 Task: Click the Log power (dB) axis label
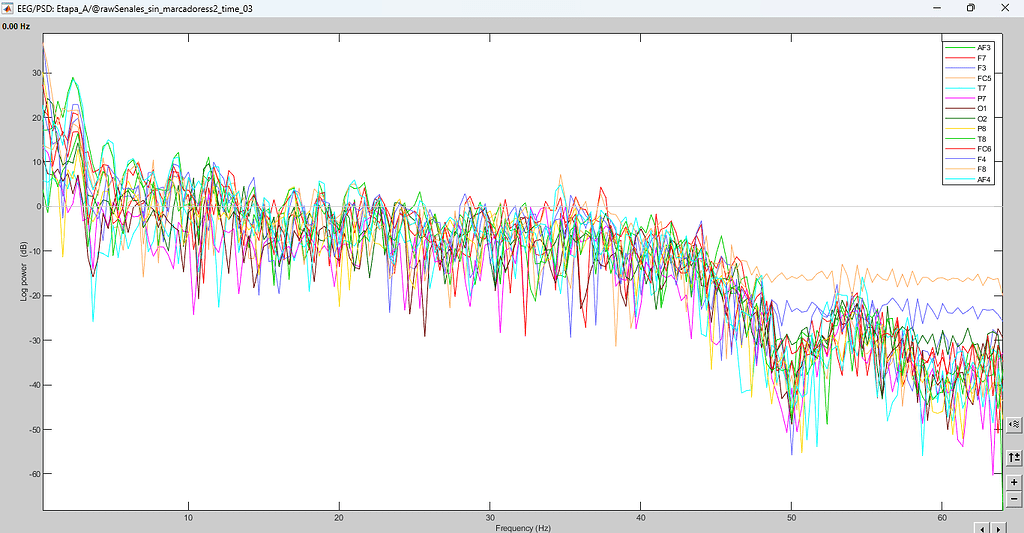[24, 271]
